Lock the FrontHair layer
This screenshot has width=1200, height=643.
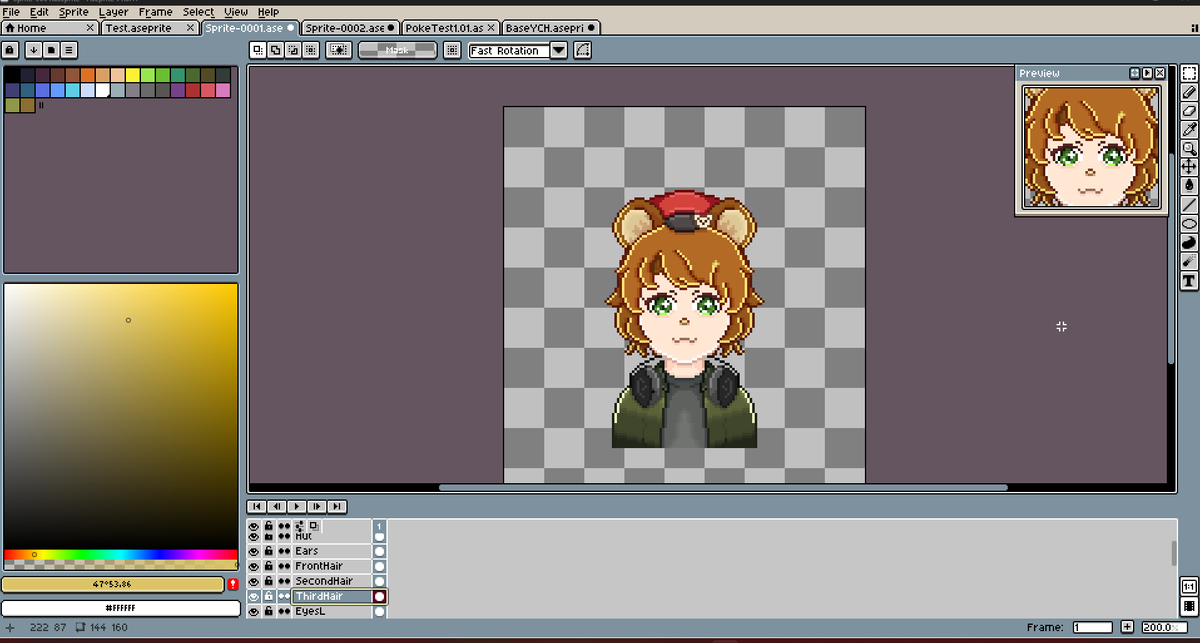coord(269,566)
